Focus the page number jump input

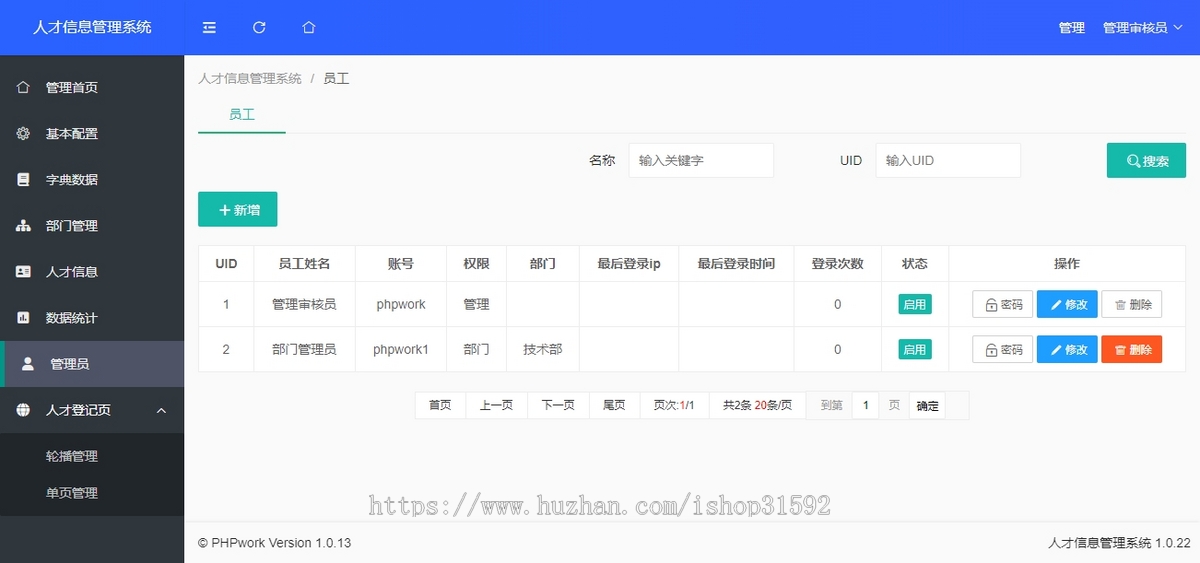(x=866, y=405)
